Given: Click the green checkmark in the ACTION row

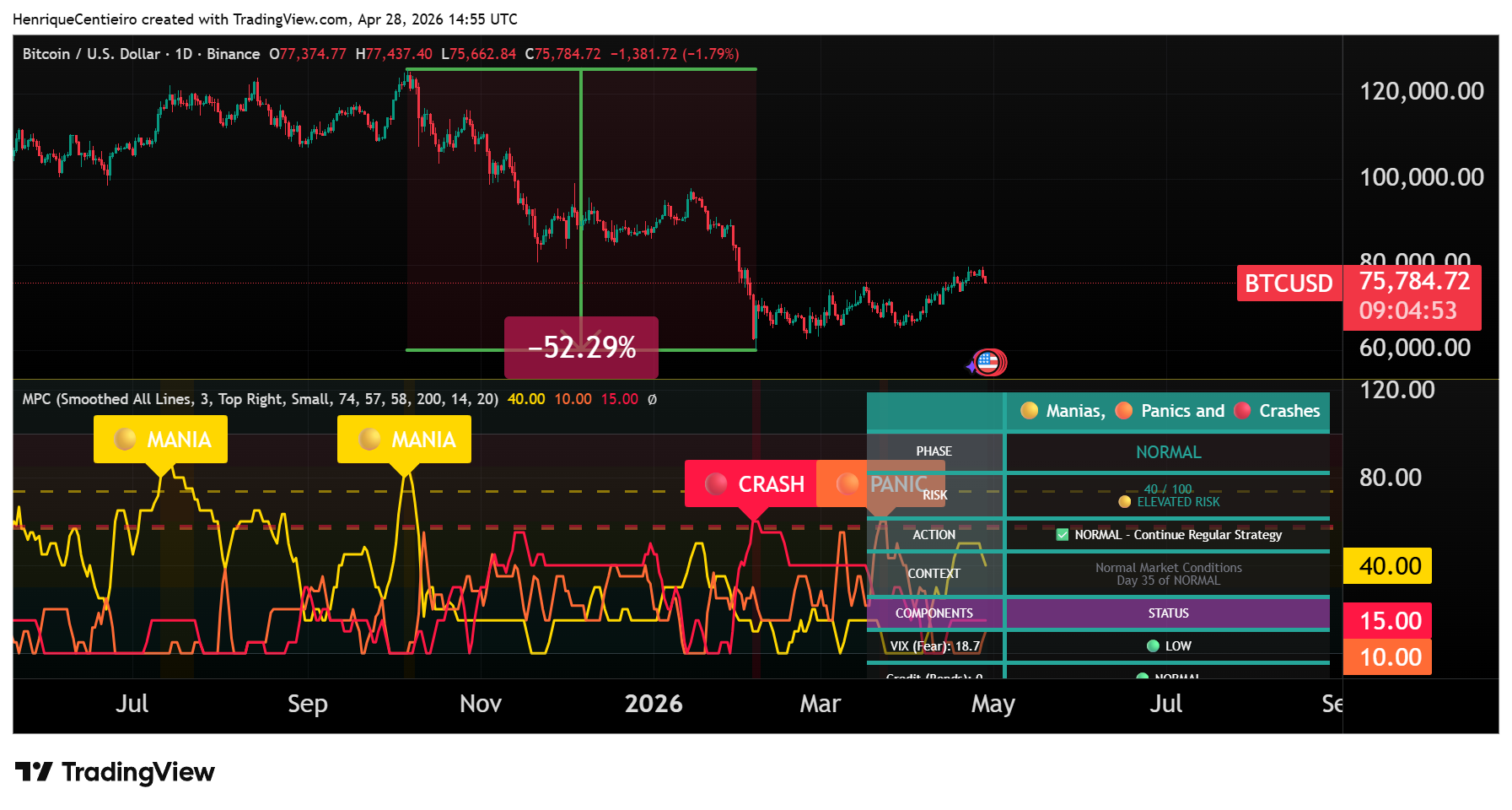Looking at the screenshot, I should pyautogui.click(x=1063, y=535).
